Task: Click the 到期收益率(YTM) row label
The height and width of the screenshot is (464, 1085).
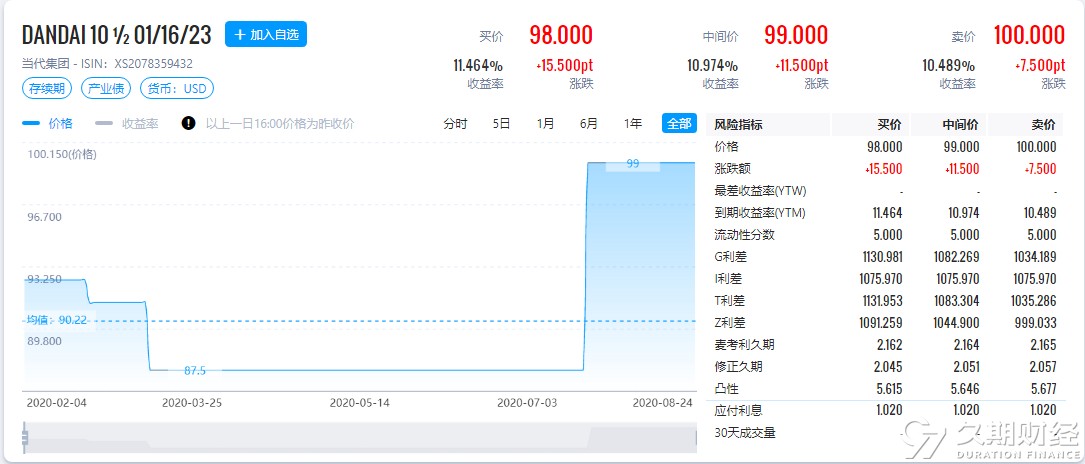Action: [x=760, y=213]
